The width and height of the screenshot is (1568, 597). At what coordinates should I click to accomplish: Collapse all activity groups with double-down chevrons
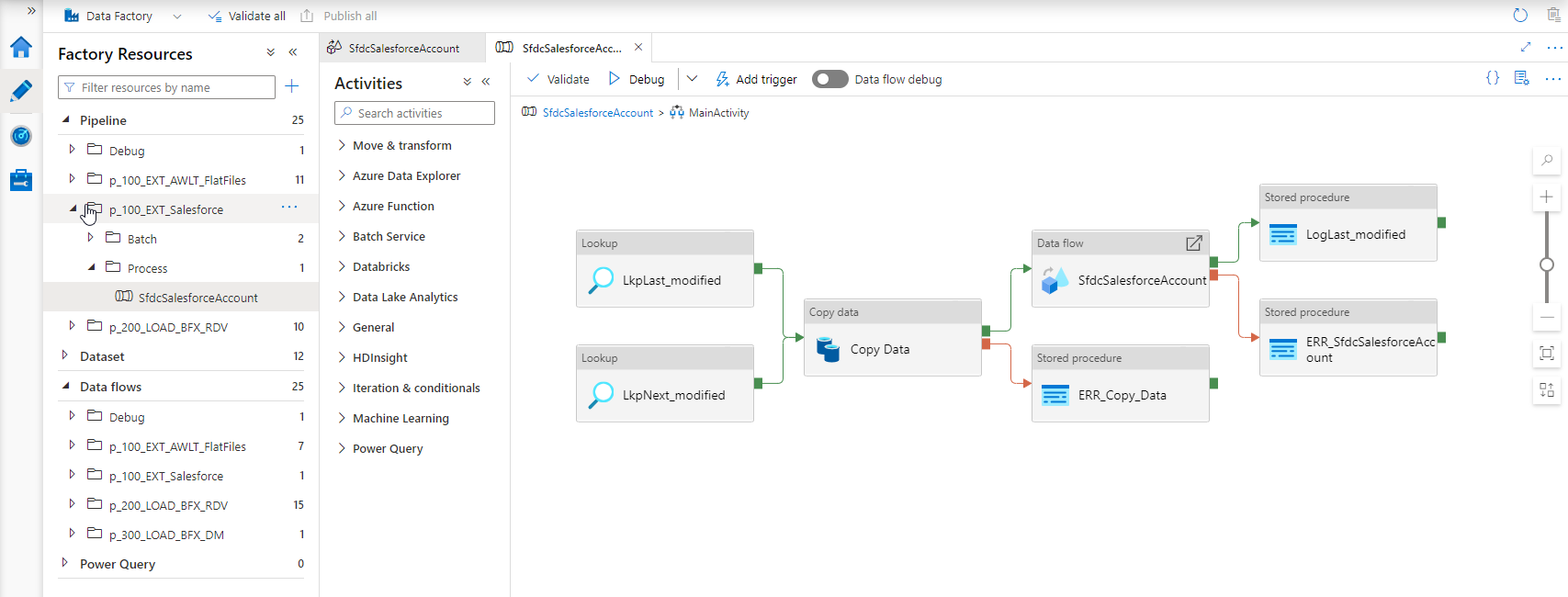pyautogui.click(x=467, y=82)
